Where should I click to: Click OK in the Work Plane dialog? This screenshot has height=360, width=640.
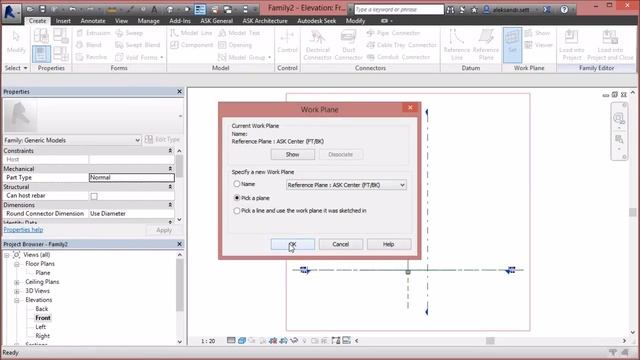pyautogui.click(x=293, y=244)
